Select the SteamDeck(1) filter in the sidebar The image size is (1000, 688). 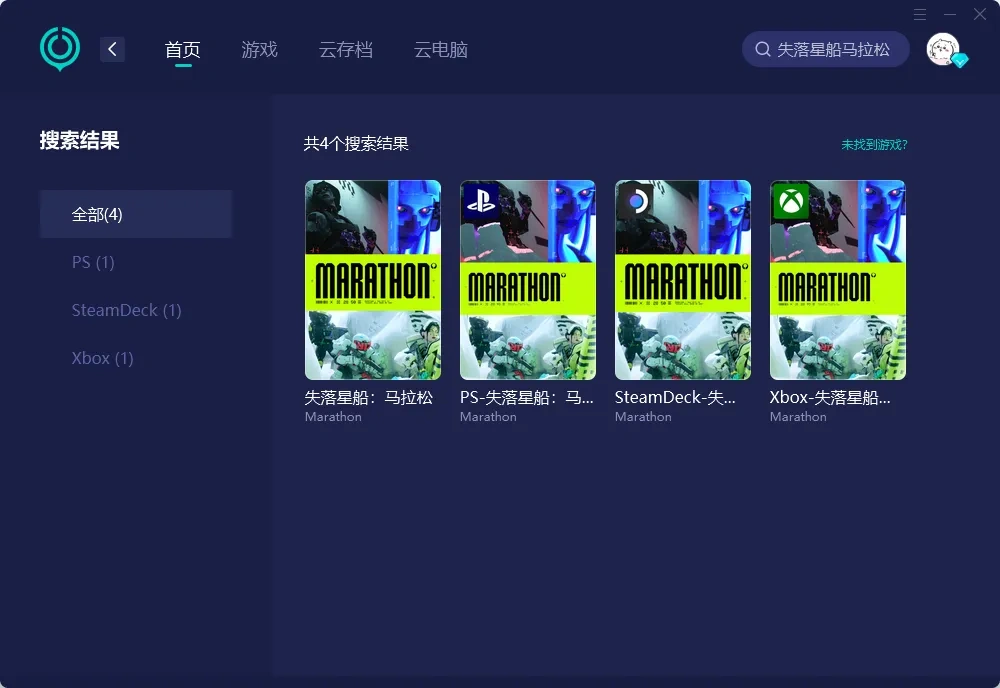pyautogui.click(x=126, y=310)
